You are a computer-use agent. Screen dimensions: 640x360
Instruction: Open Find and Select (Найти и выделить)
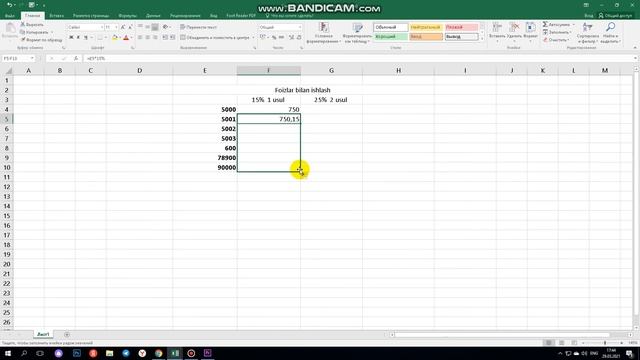click(x=610, y=33)
